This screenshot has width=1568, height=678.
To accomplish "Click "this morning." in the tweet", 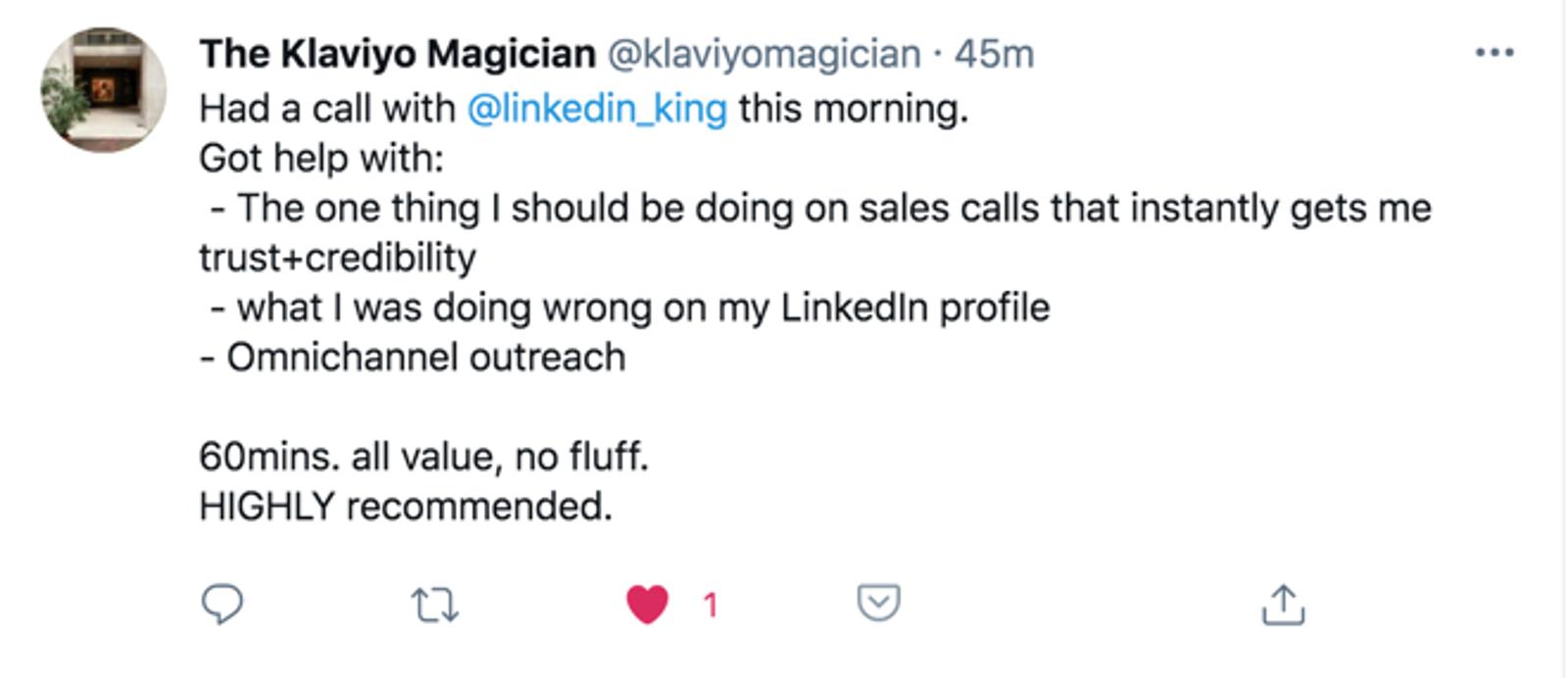I will pos(853,108).
